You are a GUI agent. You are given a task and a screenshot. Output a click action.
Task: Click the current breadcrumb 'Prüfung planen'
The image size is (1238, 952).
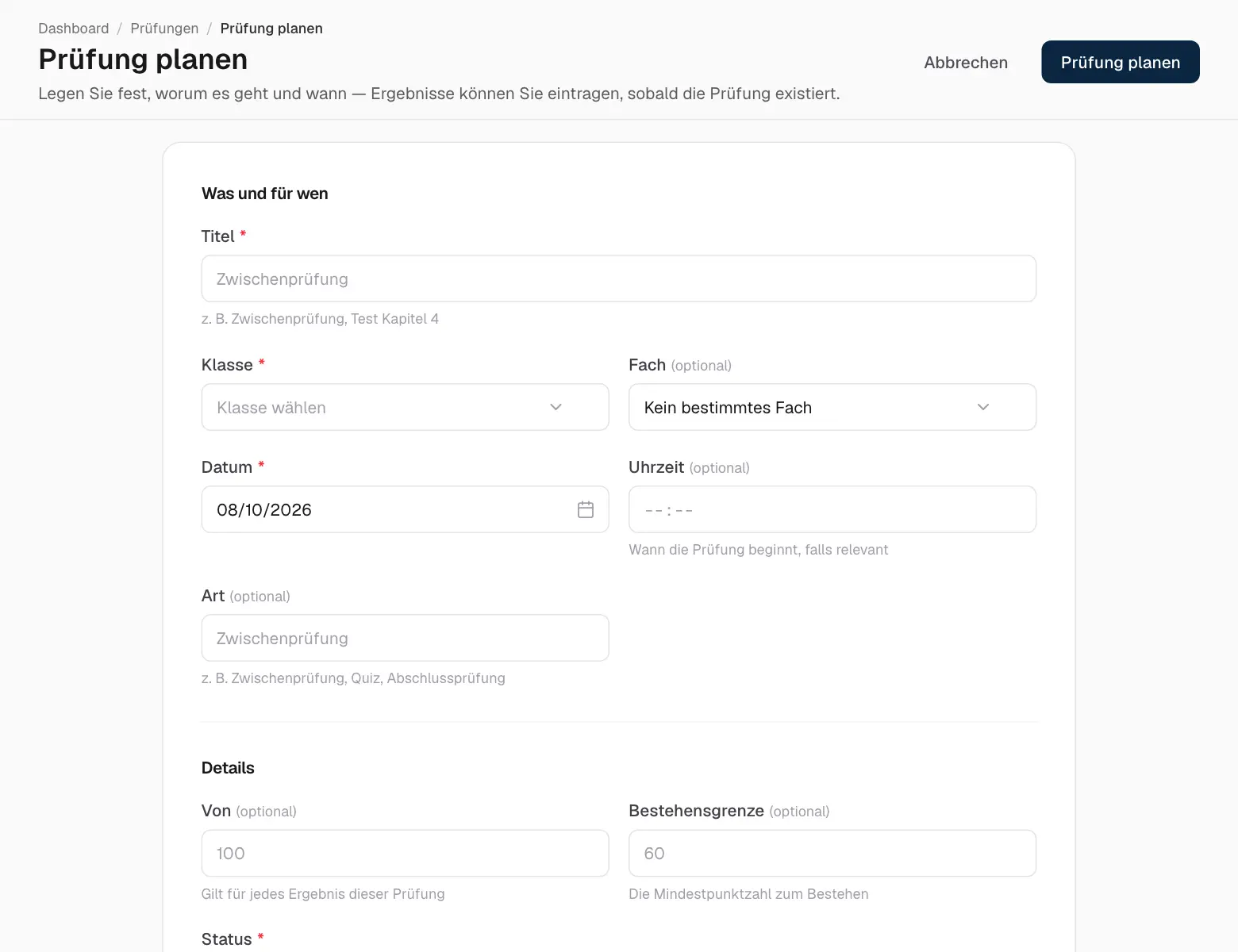click(271, 29)
